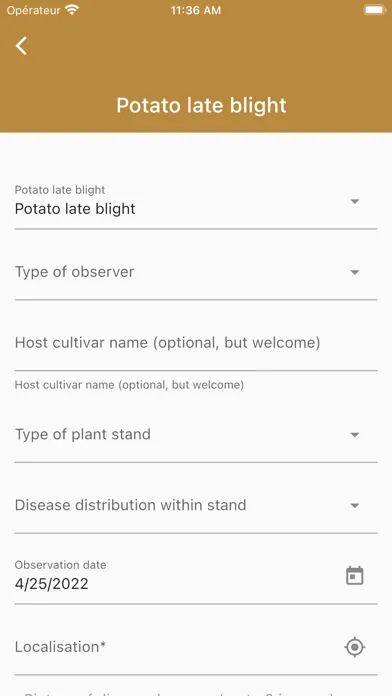The image size is (392, 696).
Task: Tap the Wi-Fi status icon
Action: pyautogui.click(x=71, y=10)
